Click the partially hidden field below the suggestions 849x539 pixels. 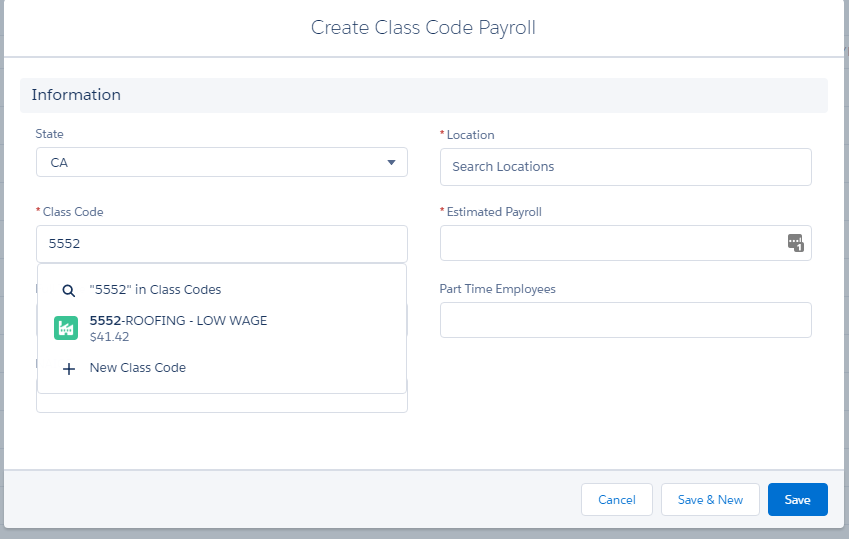pyautogui.click(x=221, y=403)
